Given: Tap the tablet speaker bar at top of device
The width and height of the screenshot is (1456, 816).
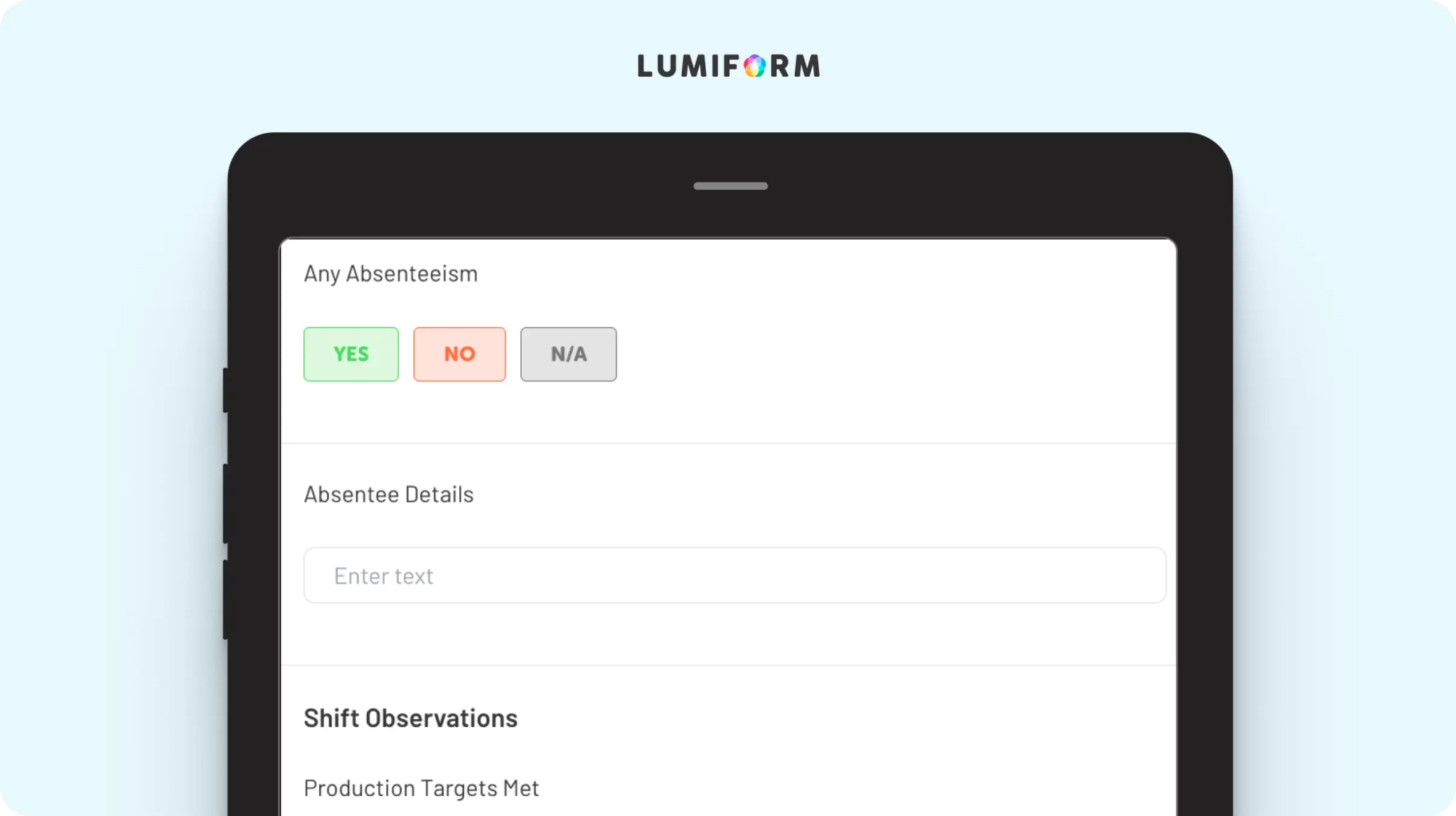Looking at the screenshot, I should pos(730,186).
